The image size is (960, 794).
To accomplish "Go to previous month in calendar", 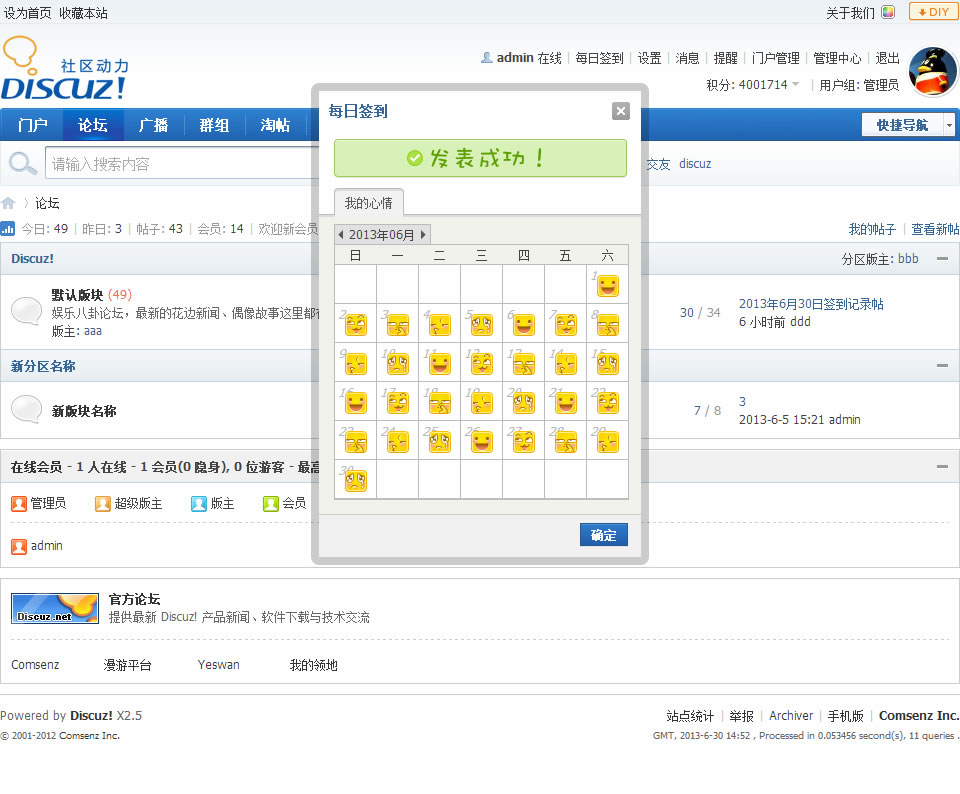I will 341,235.
